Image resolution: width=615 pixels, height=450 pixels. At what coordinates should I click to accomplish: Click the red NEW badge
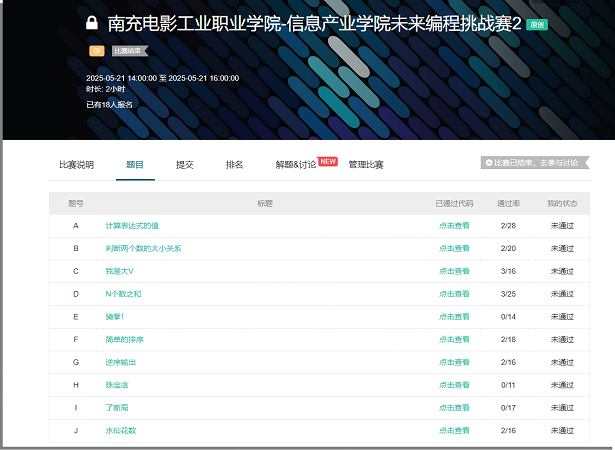(328, 162)
